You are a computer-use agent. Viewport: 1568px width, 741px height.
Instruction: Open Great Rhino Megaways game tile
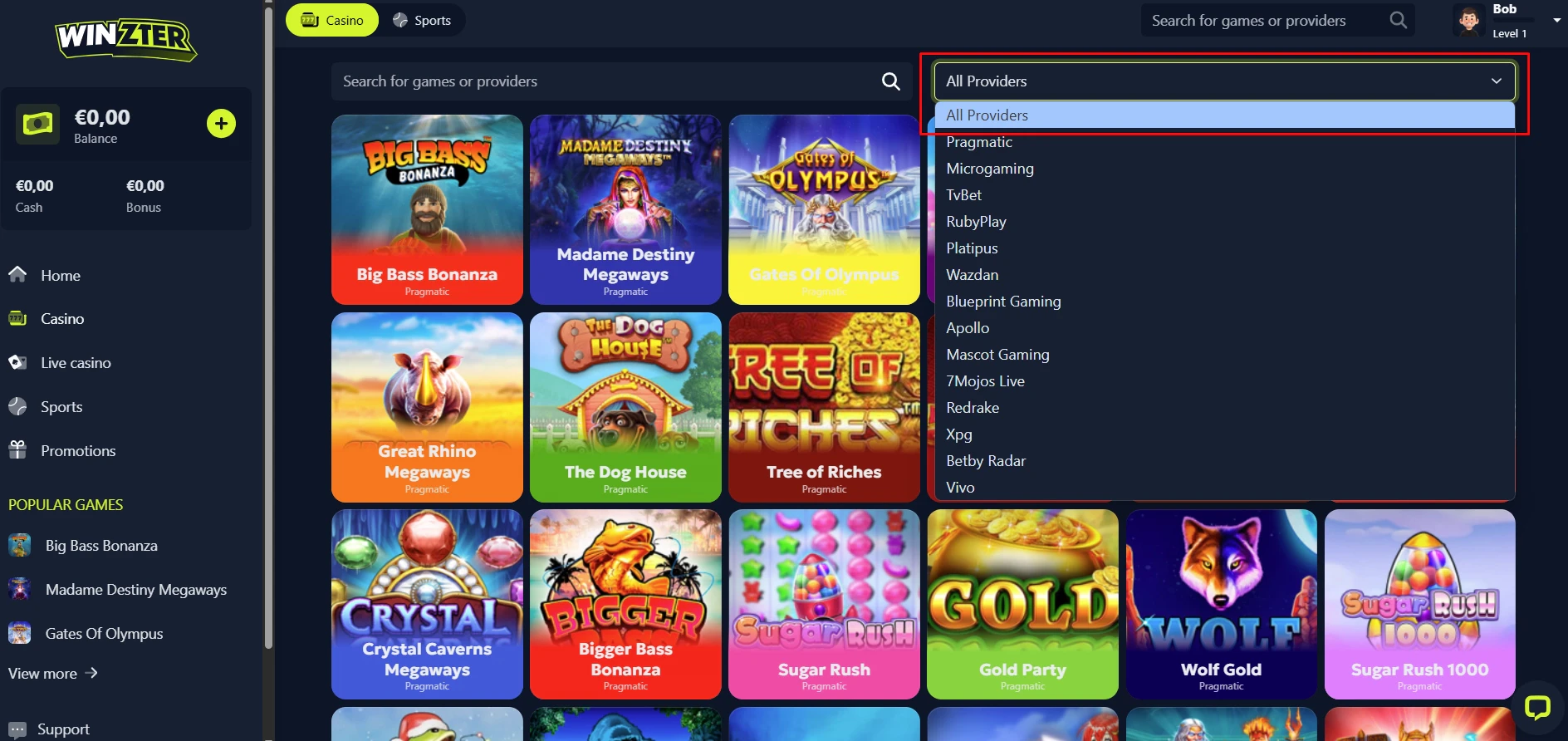point(427,407)
